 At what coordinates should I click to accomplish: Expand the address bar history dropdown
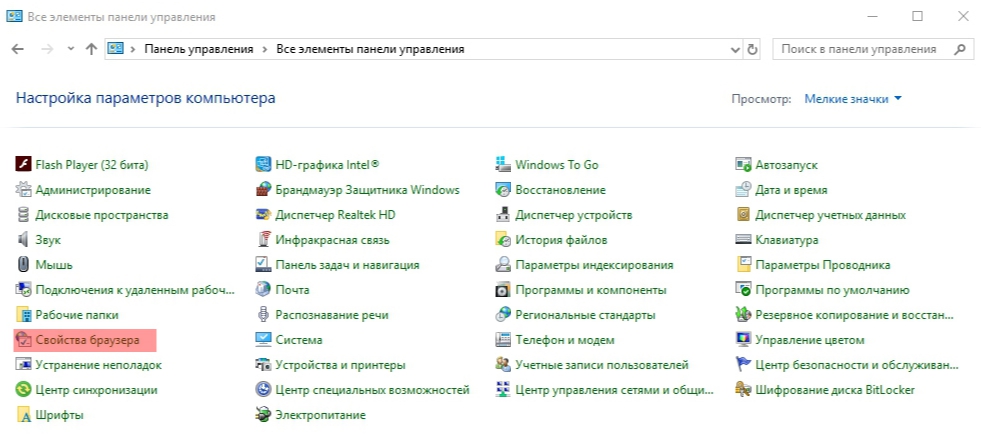coord(735,49)
